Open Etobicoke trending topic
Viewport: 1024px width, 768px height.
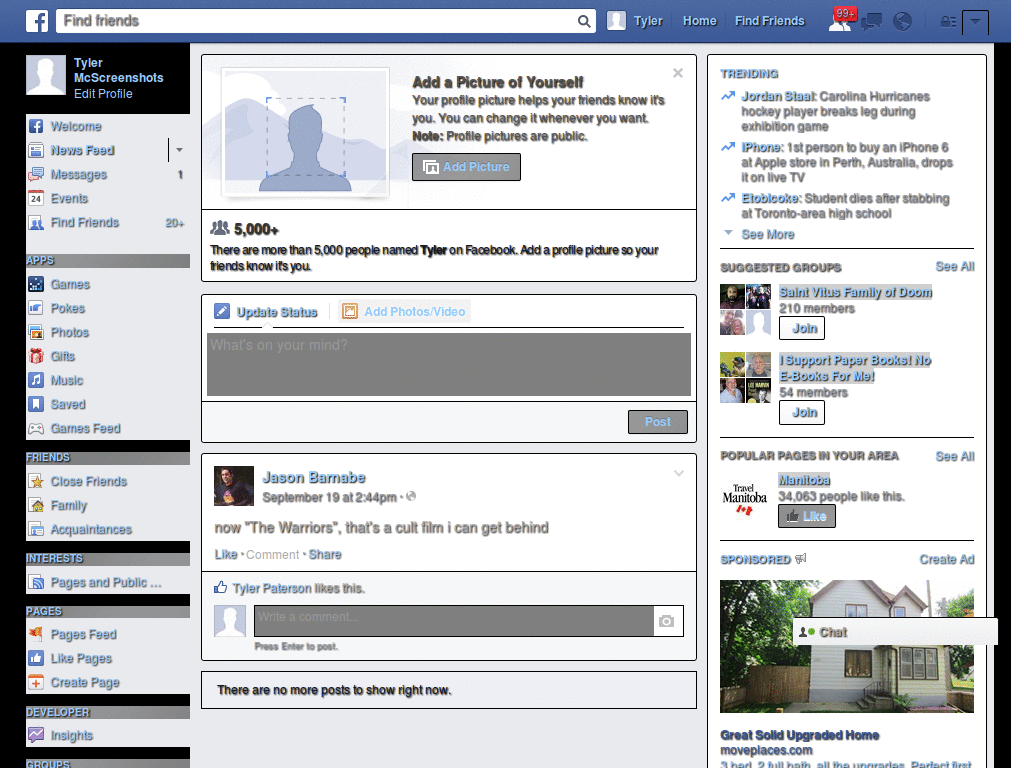click(x=770, y=199)
